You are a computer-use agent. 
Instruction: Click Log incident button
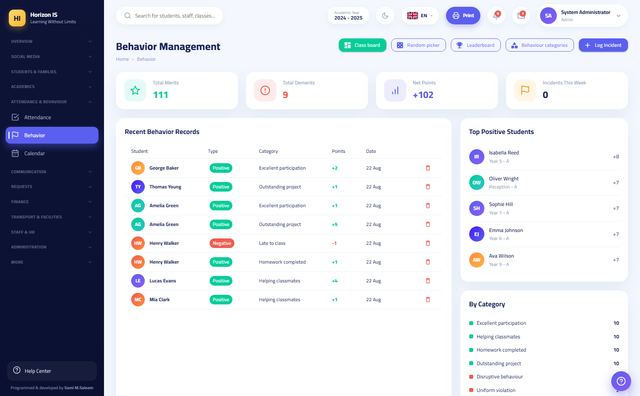603,45
